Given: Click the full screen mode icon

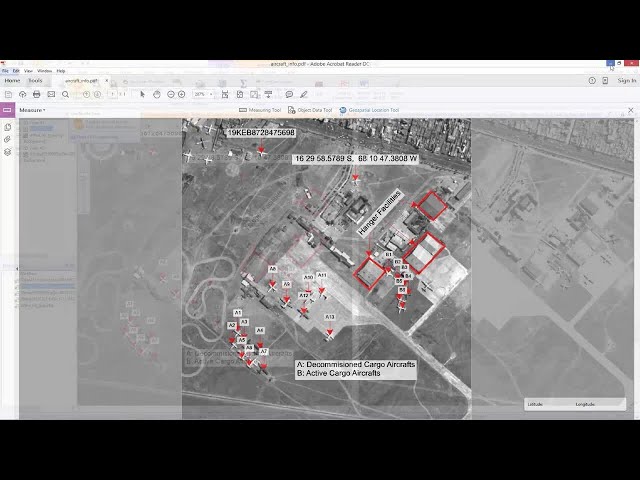Looking at the screenshot, I should (254, 95).
